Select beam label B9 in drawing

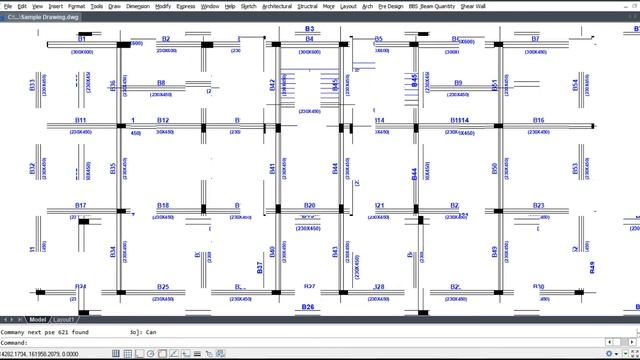coord(458,83)
